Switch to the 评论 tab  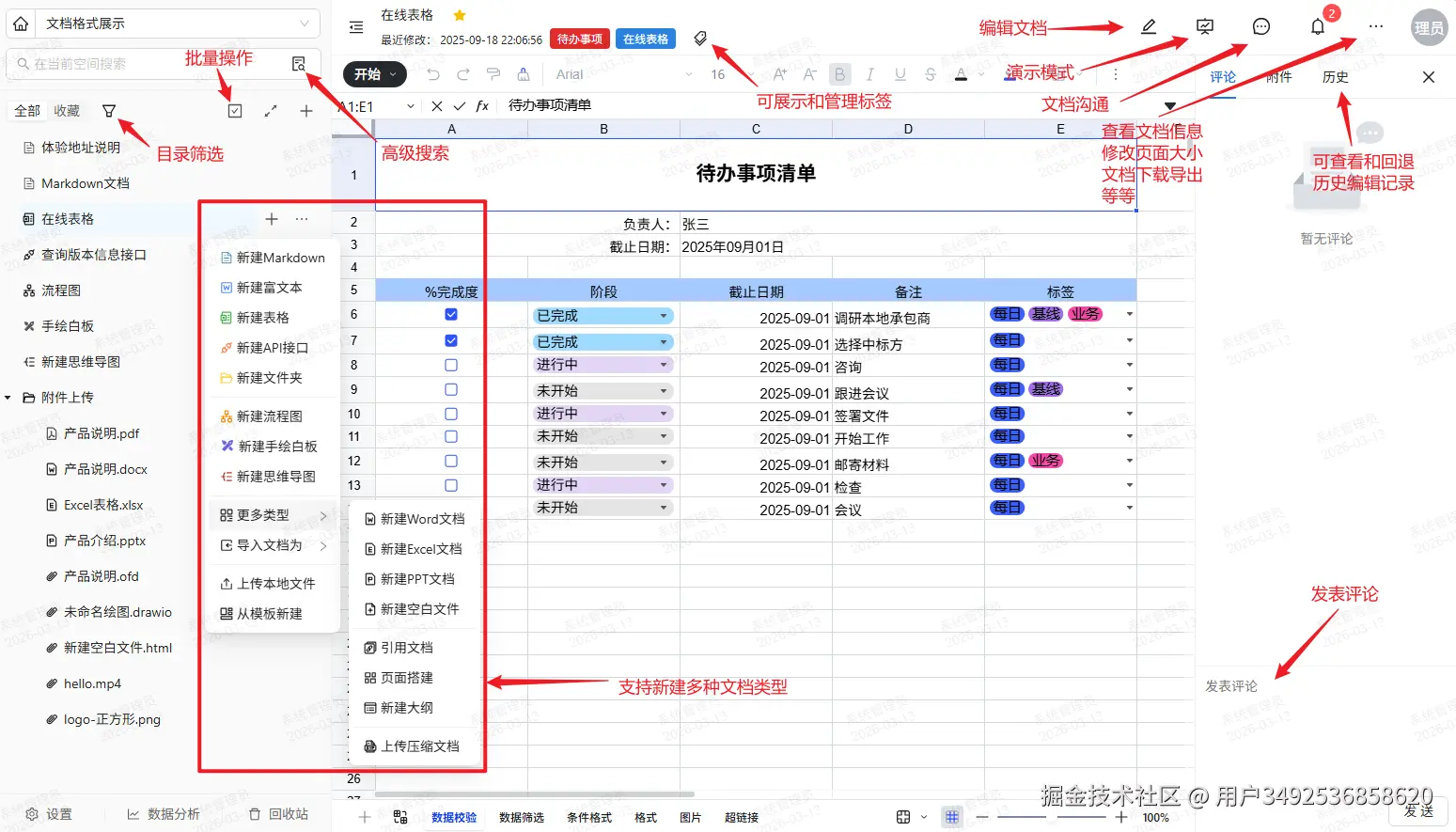(x=1223, y=77)
